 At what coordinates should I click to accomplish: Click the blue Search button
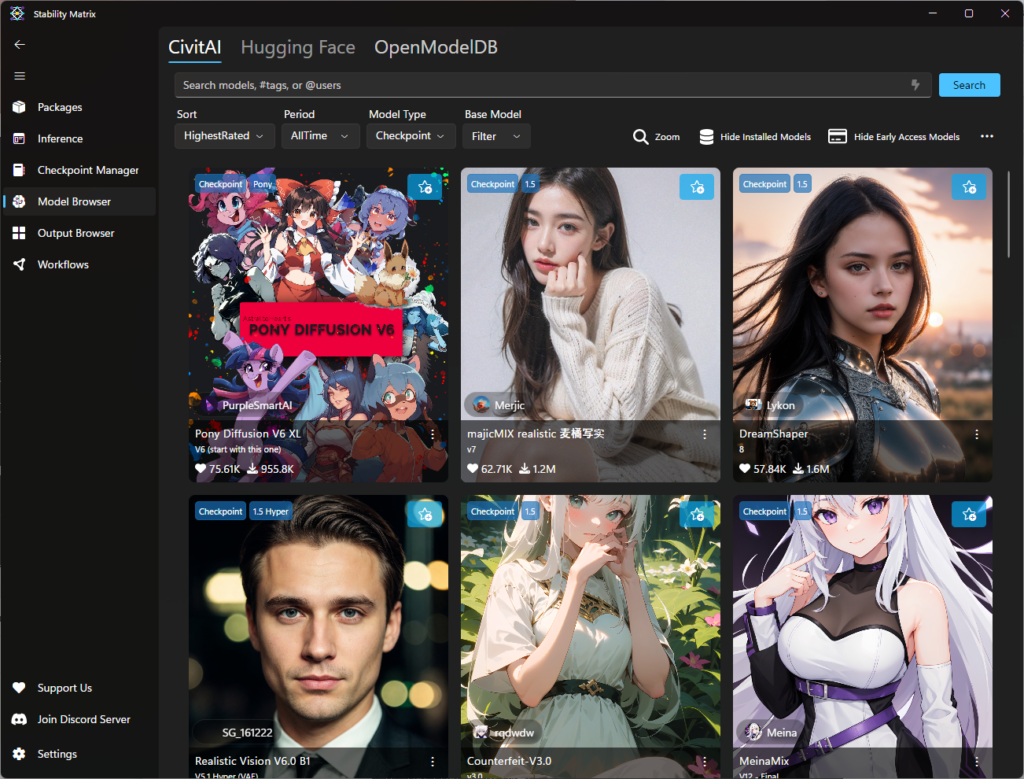(968, 85)
